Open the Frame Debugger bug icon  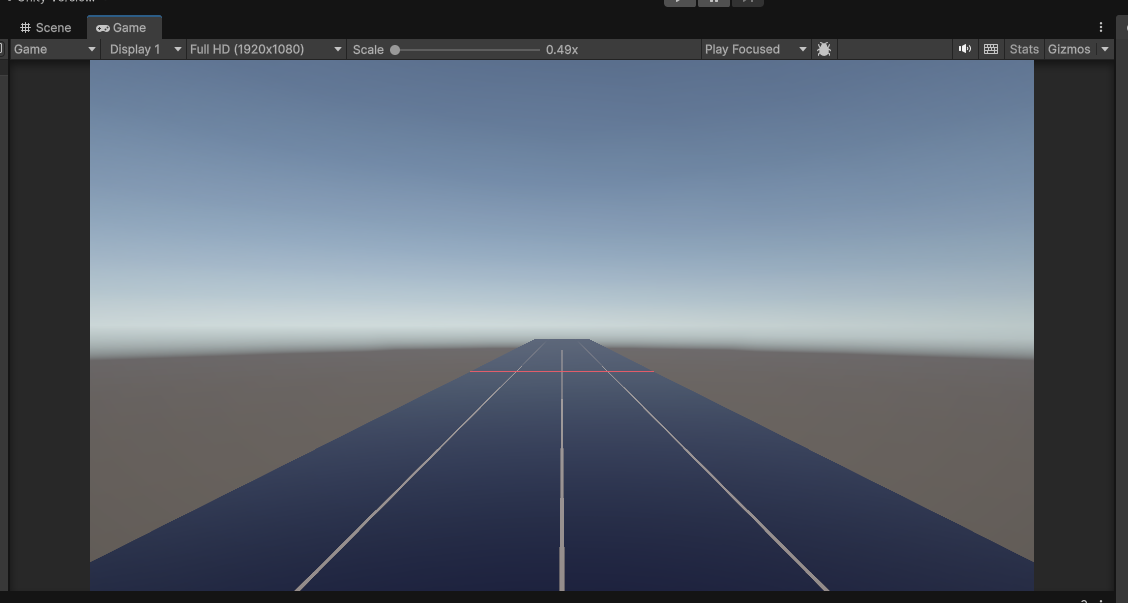[824, 49]
